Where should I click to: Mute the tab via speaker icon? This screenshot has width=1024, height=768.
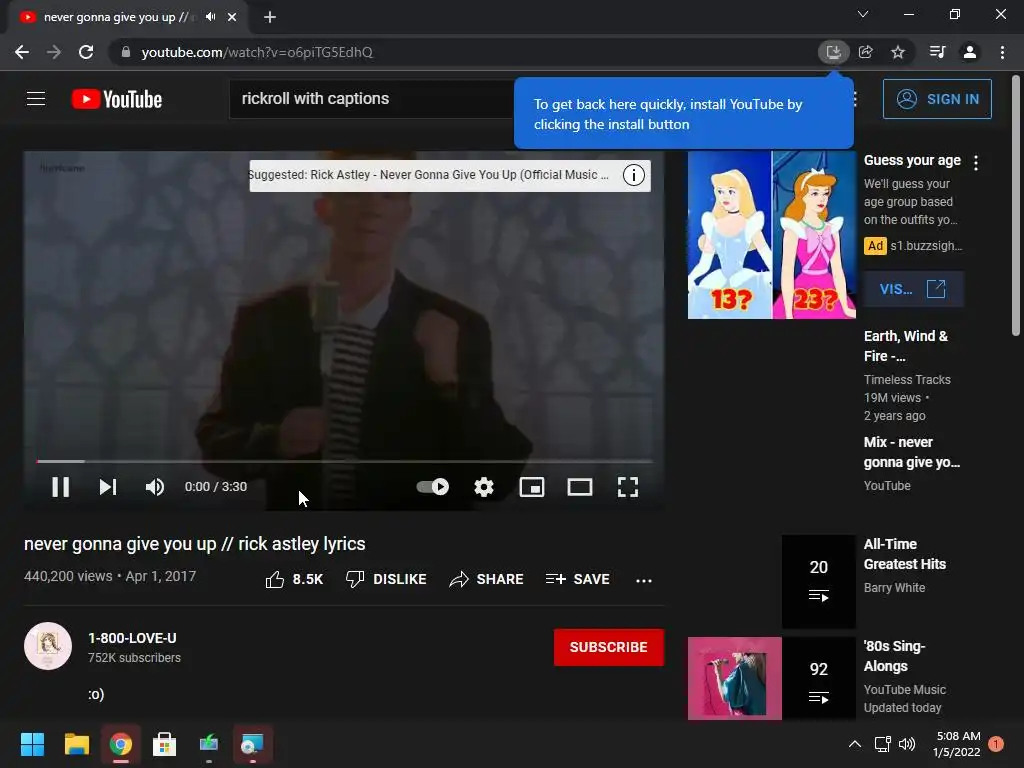(x=210, y=17)
